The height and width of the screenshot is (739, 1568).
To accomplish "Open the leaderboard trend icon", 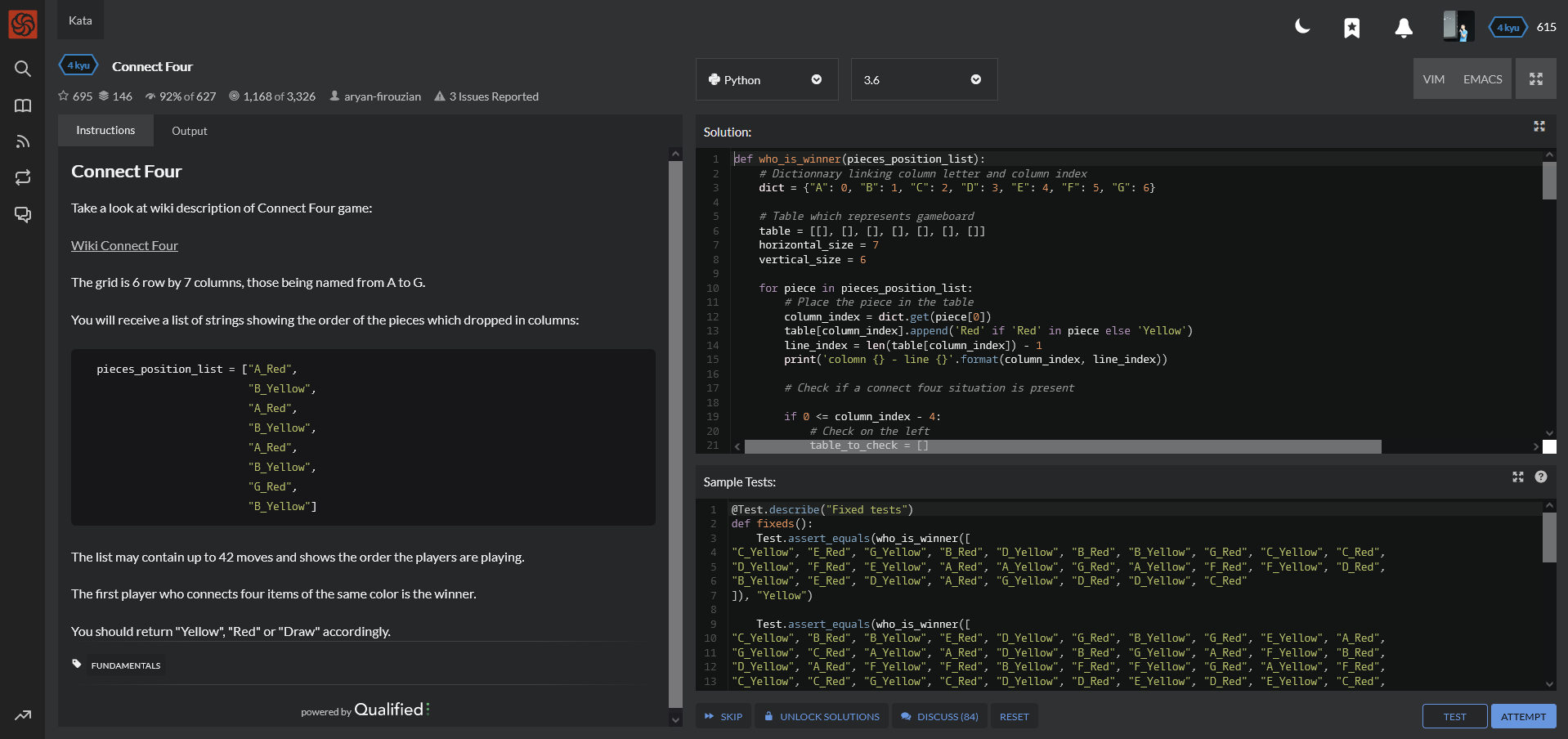I will (23, 715).
